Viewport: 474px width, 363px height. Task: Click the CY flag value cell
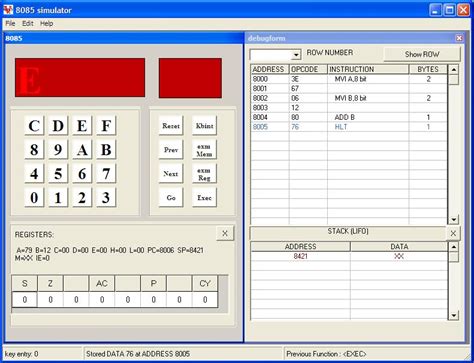205,300
